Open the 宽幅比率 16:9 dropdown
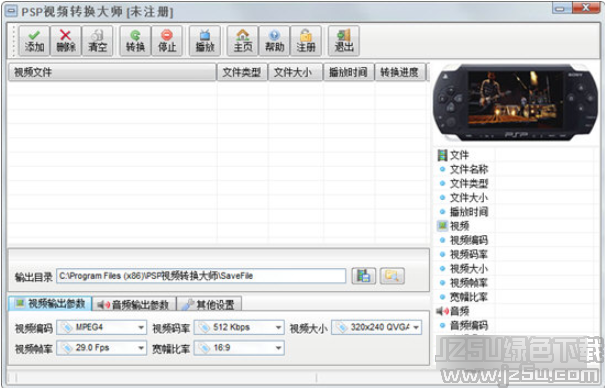This screenshot has width=605, height=388. (239, 348)
